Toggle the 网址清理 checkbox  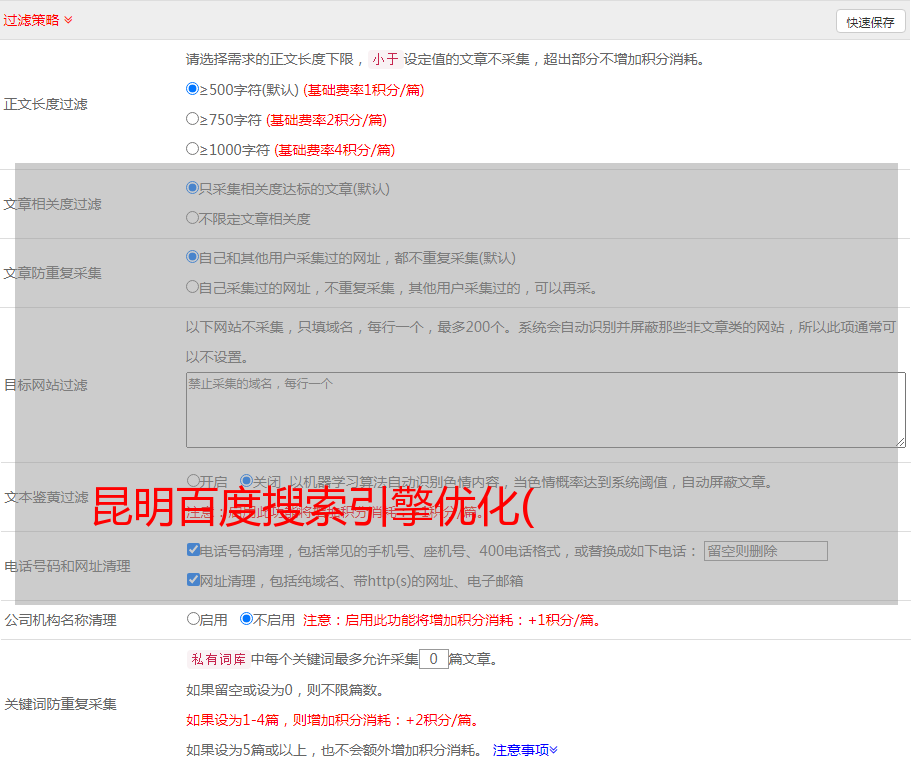pos(193,580)
